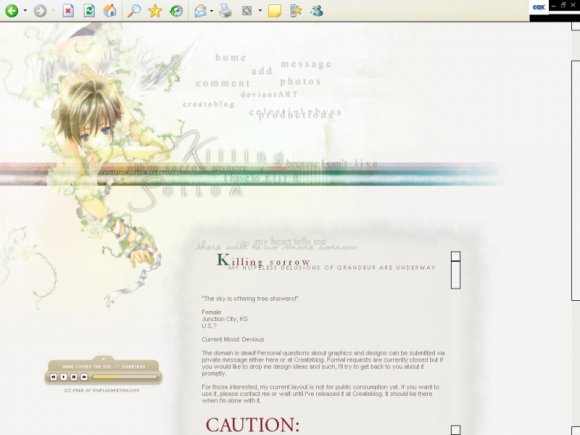This screenshot has height=435, width=580.
Task: Click the 'Junction City, KS' location text
Action: (x=225, y=319)
